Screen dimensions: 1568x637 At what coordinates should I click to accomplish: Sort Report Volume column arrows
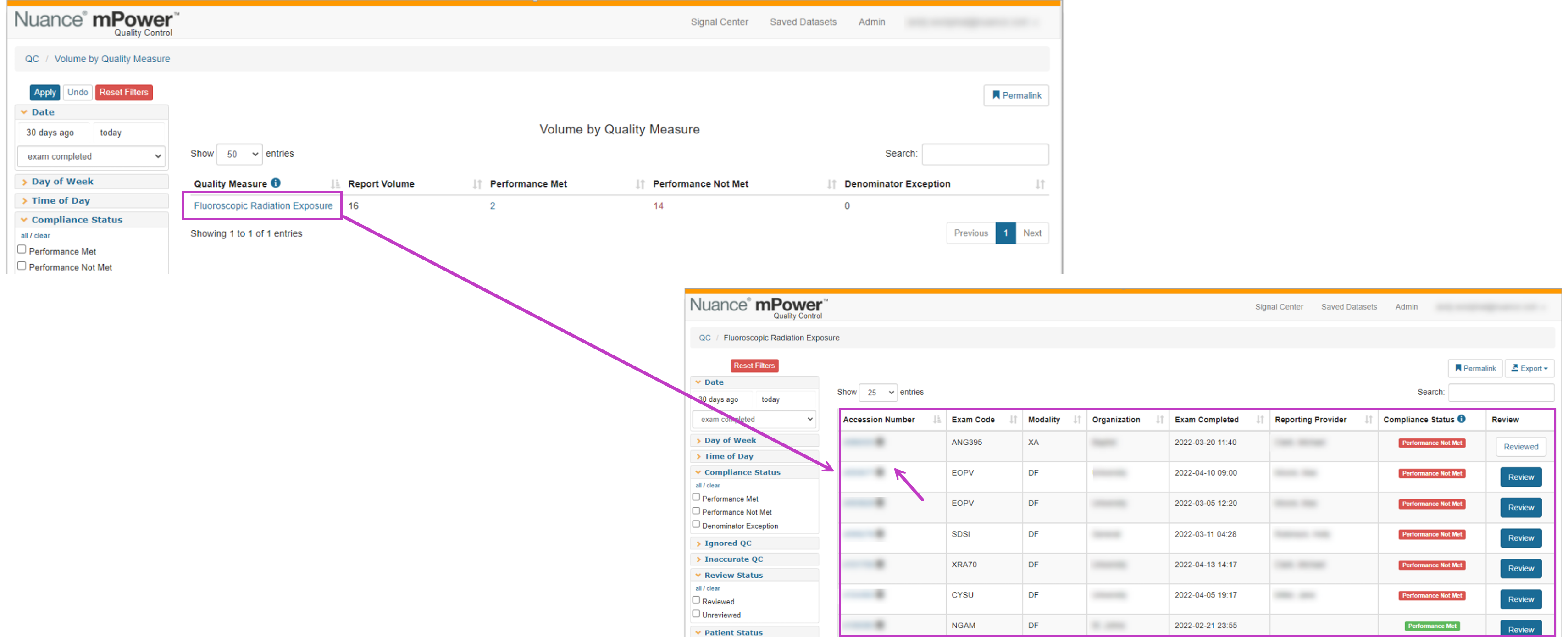coord(477,184)
